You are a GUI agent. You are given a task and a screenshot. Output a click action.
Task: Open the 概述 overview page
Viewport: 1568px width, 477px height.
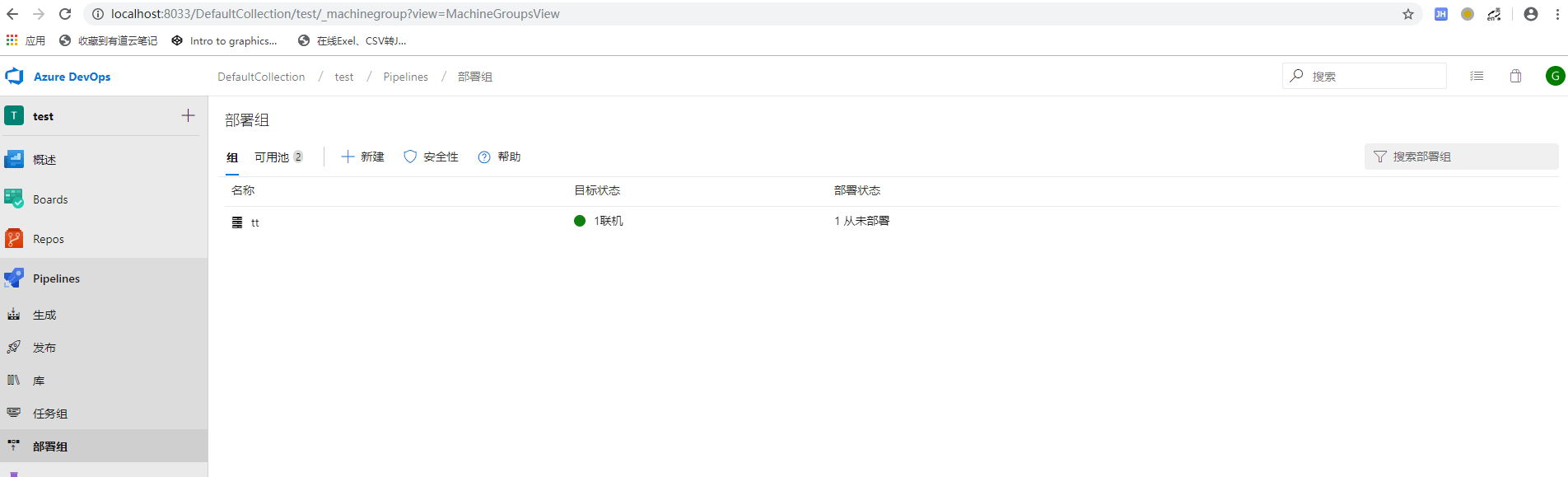44,160
